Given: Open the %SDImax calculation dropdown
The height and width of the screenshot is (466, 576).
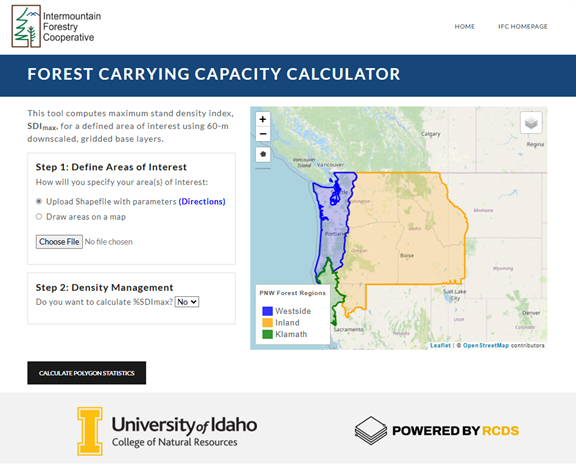Looking at the screenshot, I should pos(187,302).
